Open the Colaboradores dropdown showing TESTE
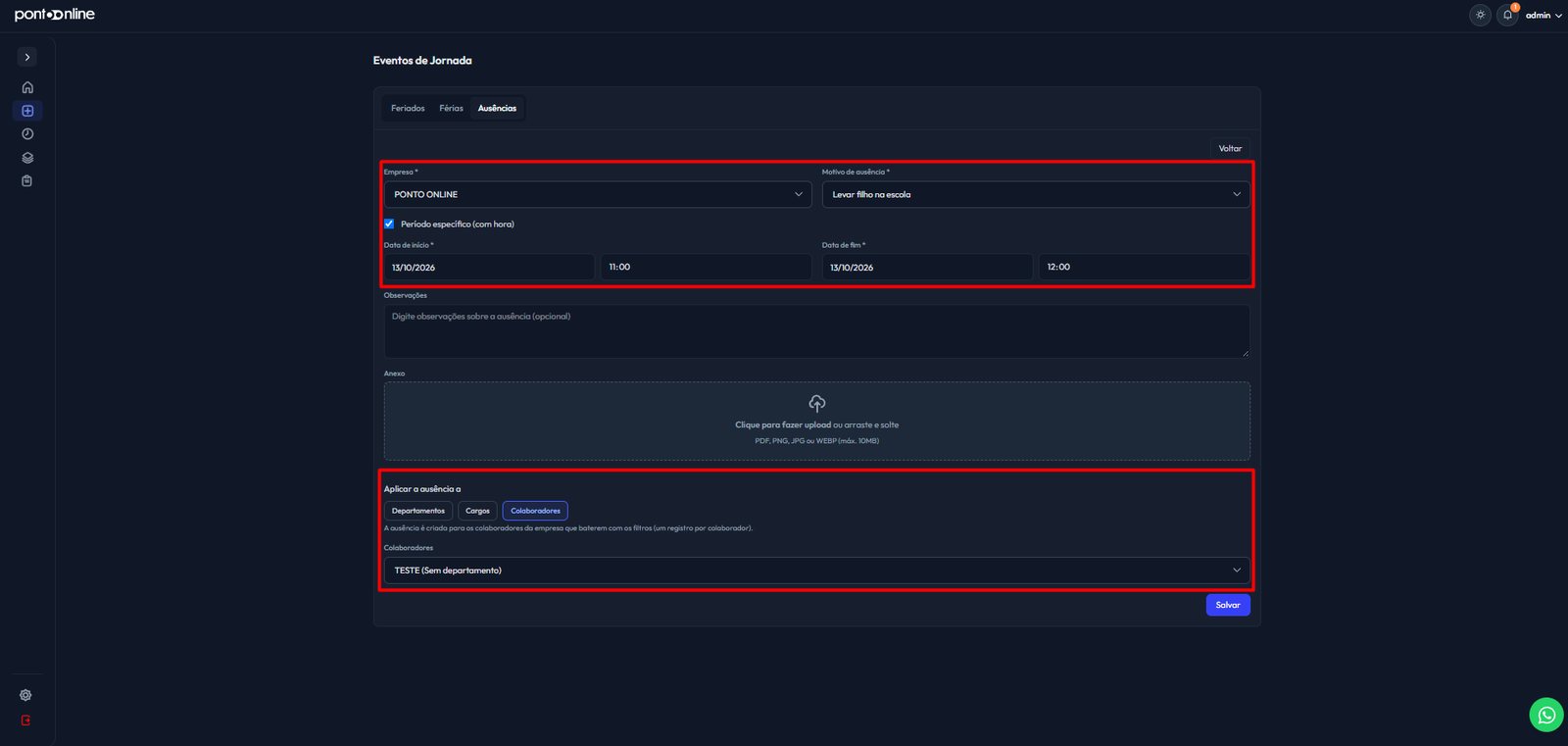The image size is (1568, 746). 817,571
